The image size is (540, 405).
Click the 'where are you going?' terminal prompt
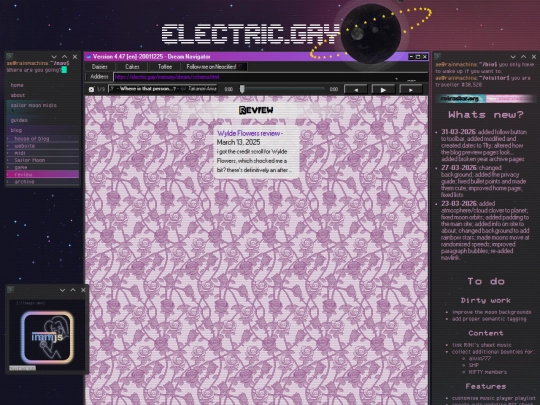tap(34, 70)
